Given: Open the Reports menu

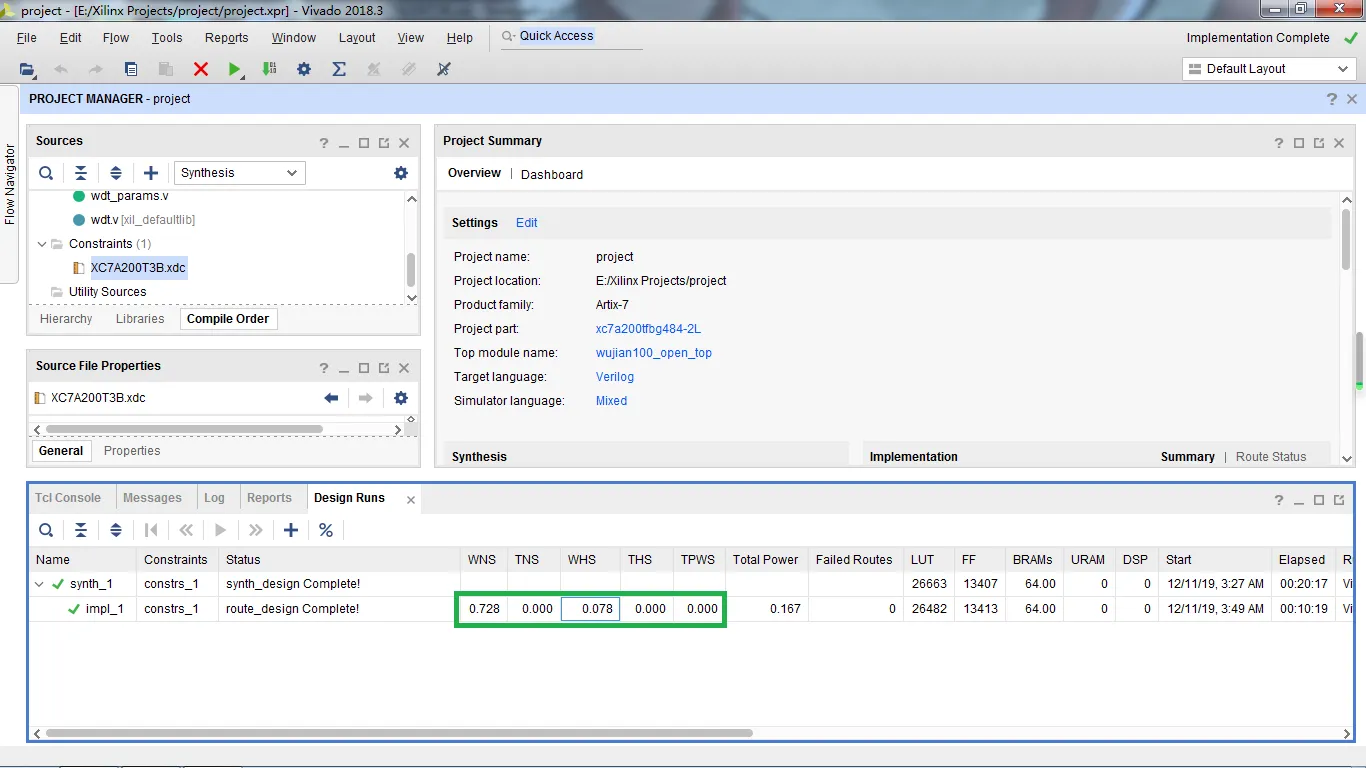Looking at the screenshot, I should pos(227,38).
